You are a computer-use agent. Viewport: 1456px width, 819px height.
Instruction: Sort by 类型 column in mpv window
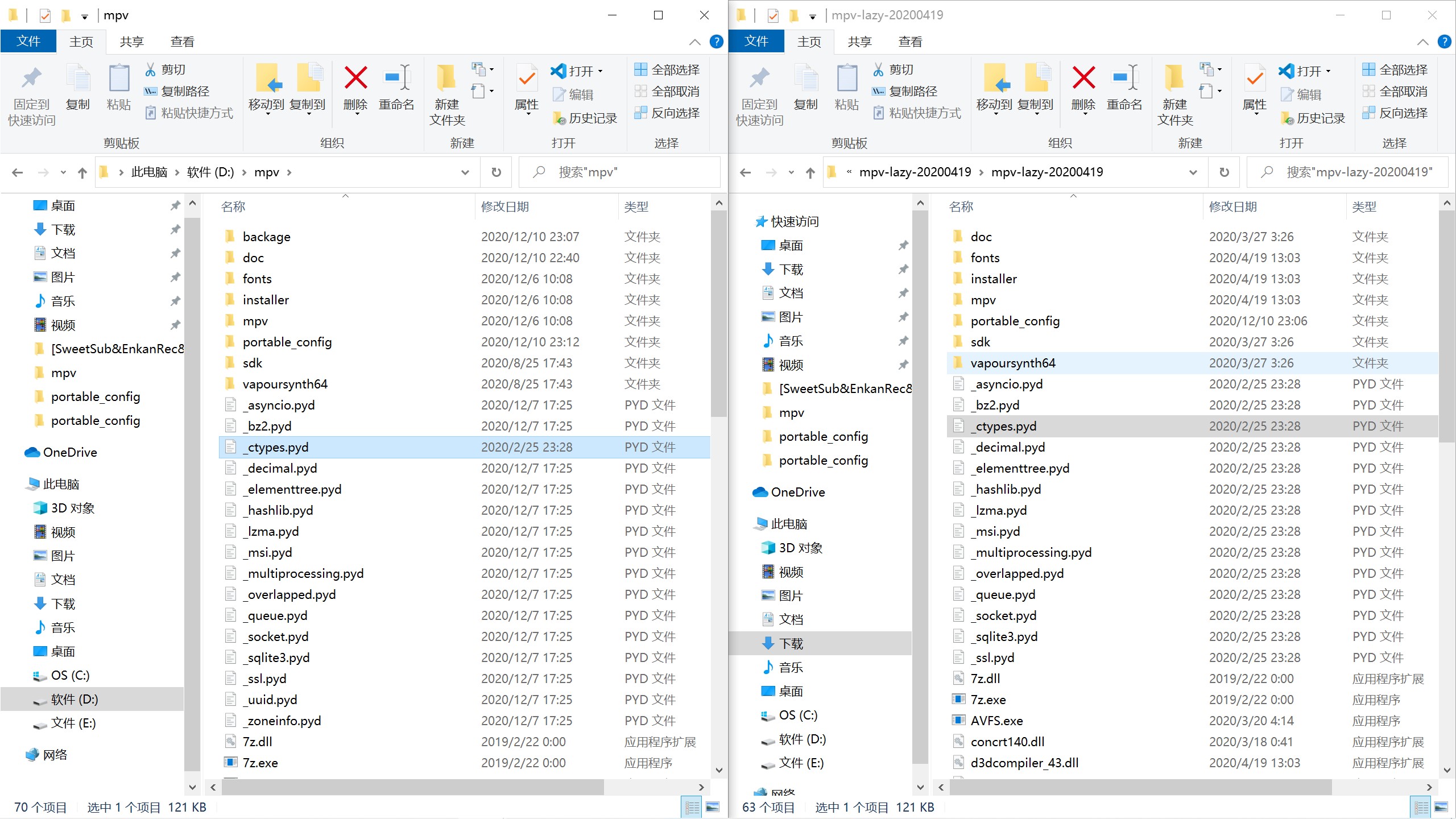coord(664,207)
